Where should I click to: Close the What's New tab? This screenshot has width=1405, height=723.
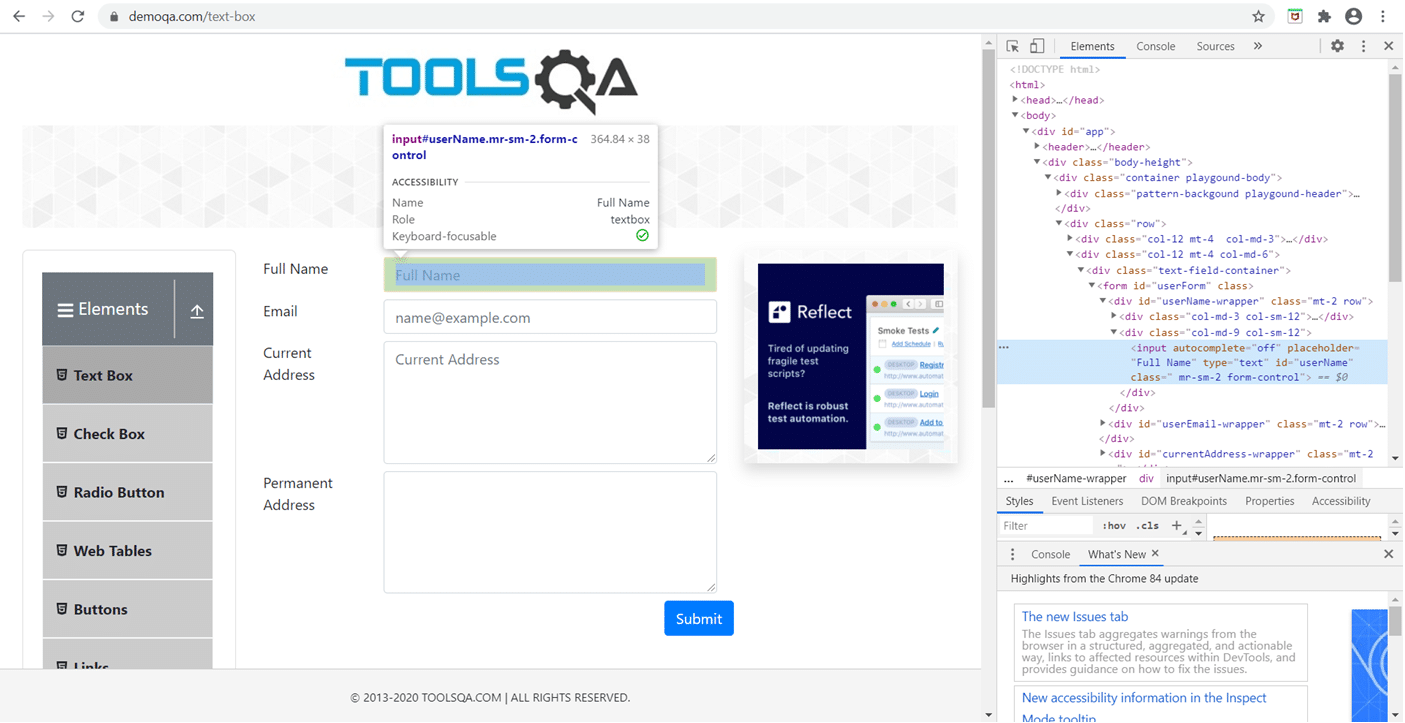coord(1155,553)
